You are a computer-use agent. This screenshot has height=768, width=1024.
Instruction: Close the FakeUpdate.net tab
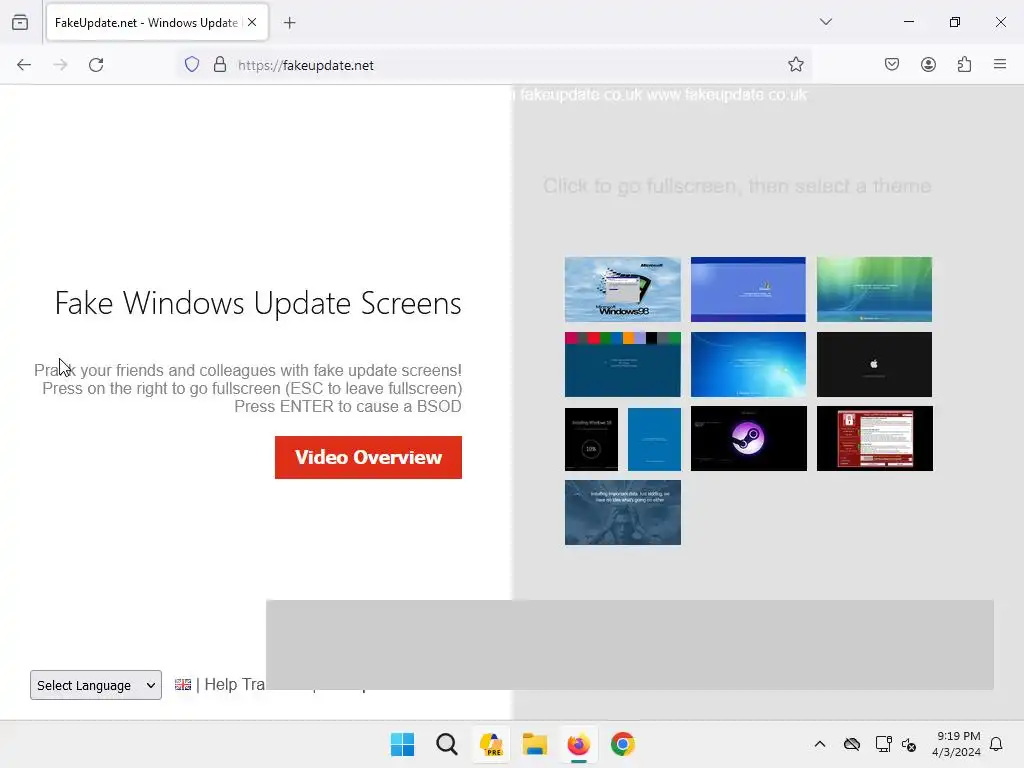pos(252,22)
